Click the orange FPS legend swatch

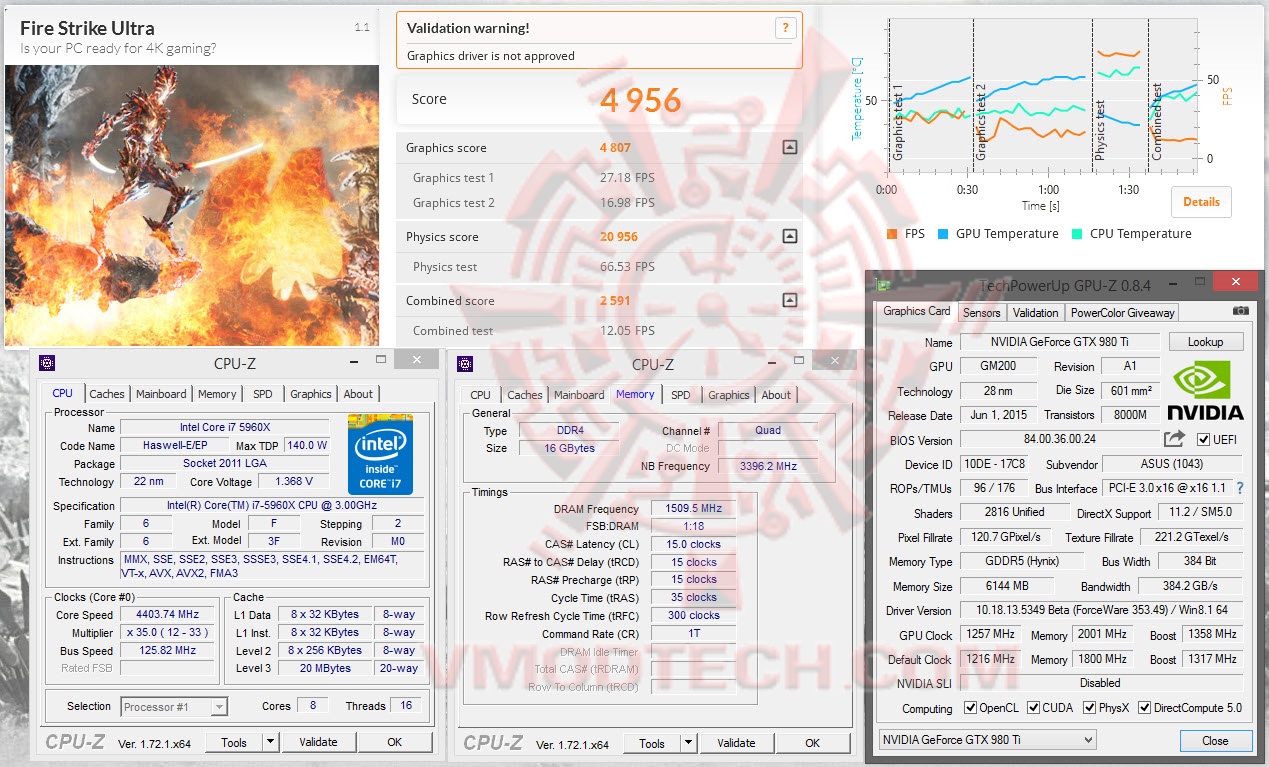892,234
